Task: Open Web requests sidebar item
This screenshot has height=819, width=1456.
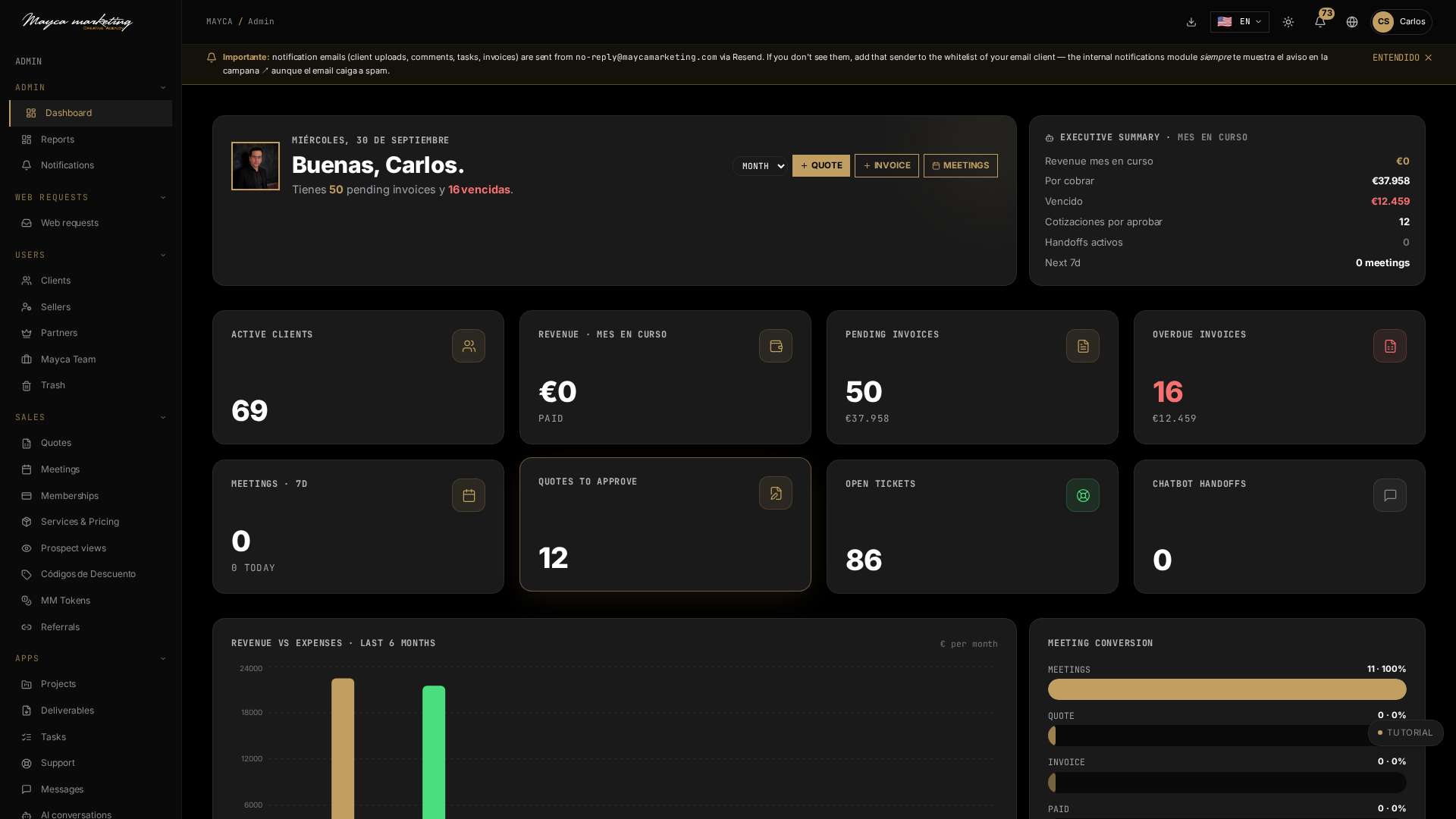Action: click(90, 223)
